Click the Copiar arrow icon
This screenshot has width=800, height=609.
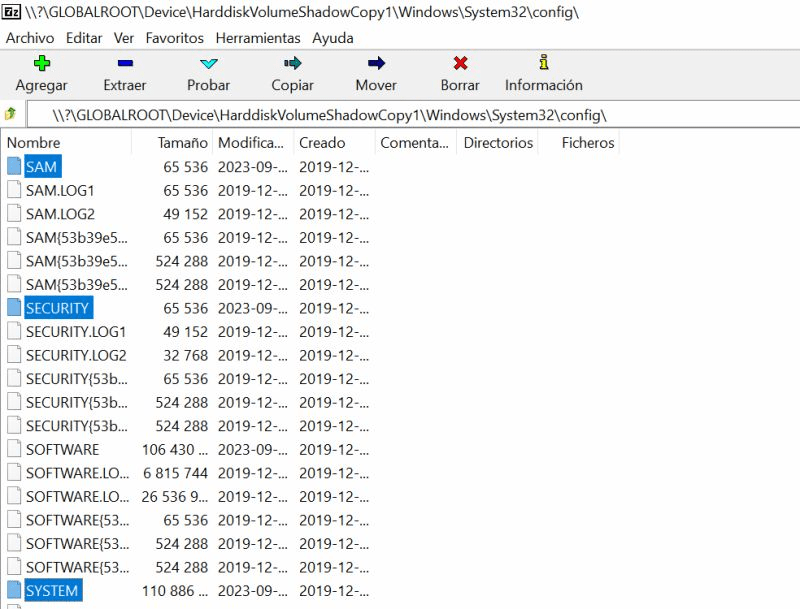(x=292, y=64)
